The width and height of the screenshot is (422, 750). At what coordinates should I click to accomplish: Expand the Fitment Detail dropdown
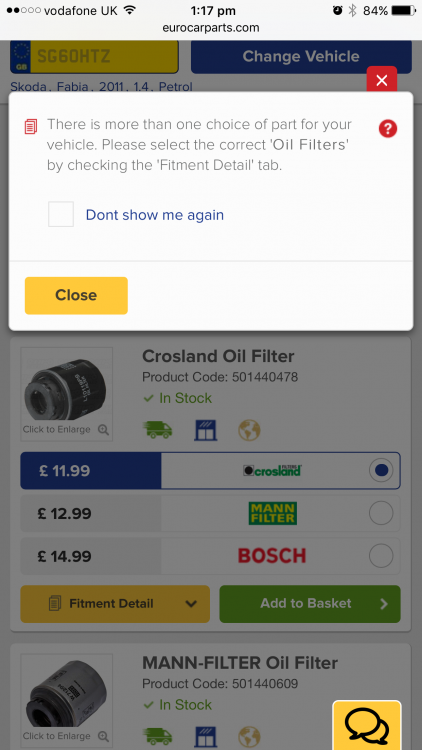pos(115,604)
